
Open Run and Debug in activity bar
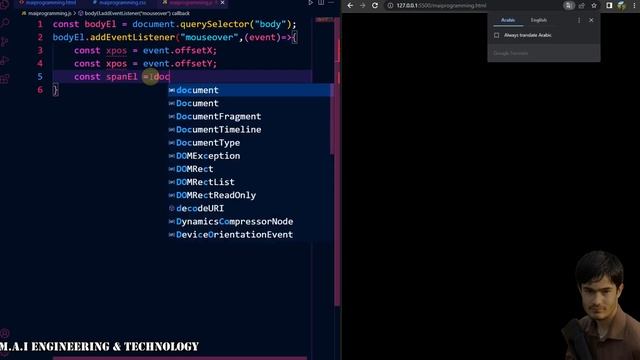tap(5, 61)
